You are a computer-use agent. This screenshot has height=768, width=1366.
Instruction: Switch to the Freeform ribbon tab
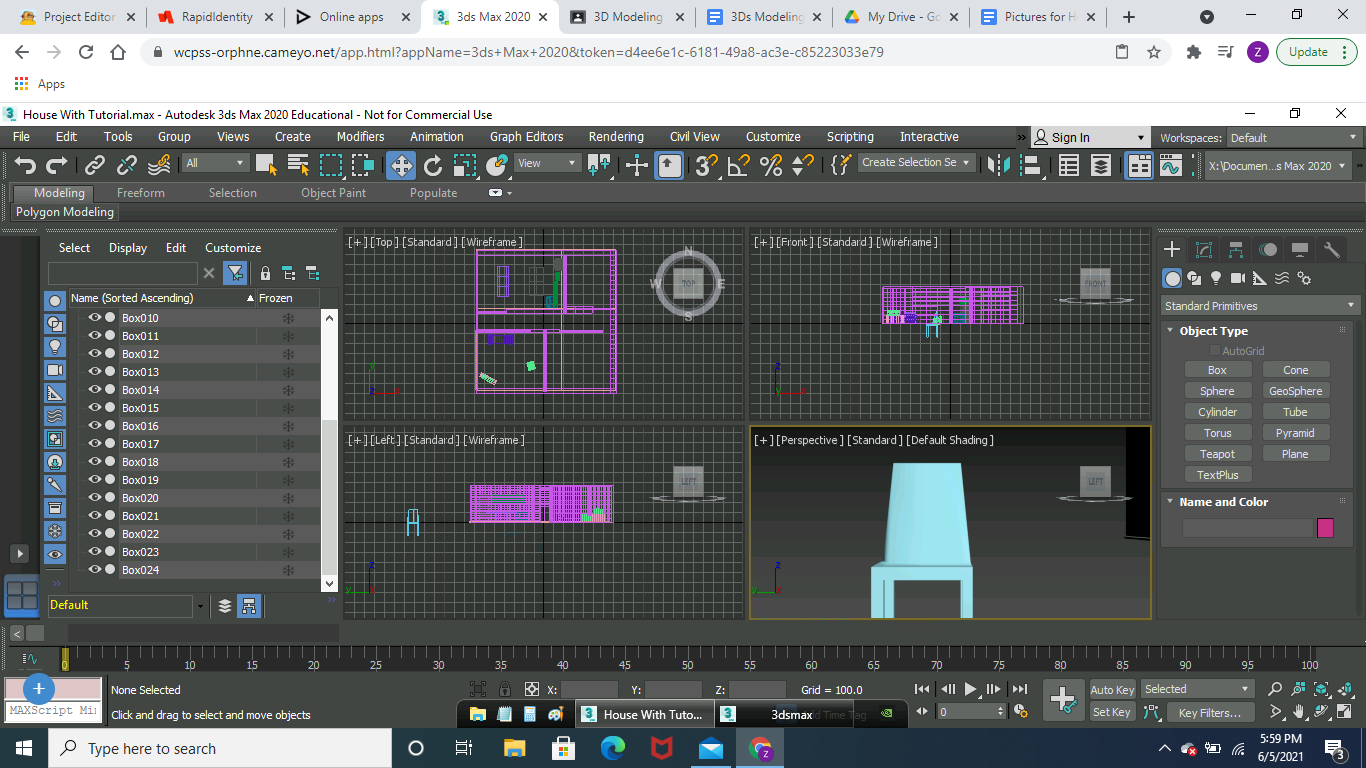140,193
